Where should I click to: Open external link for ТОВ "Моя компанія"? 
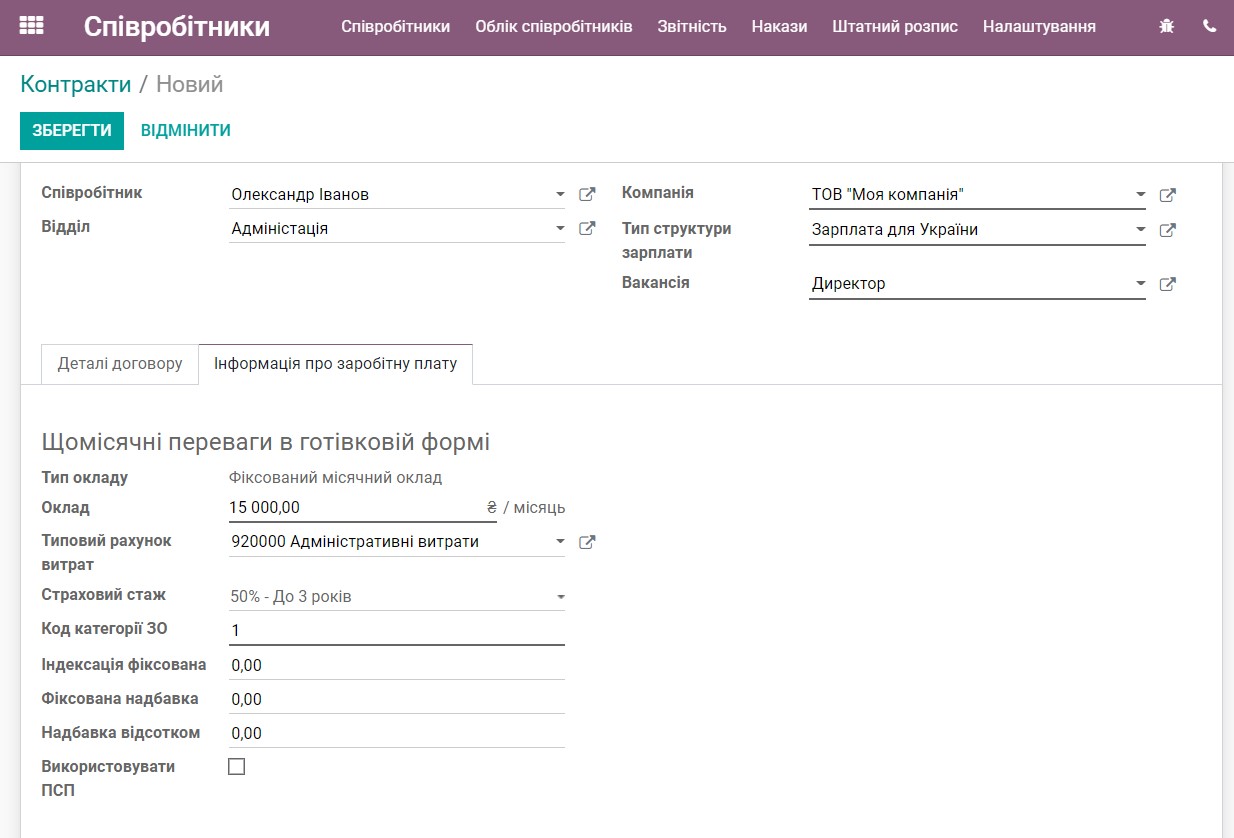coord(1168,195)
